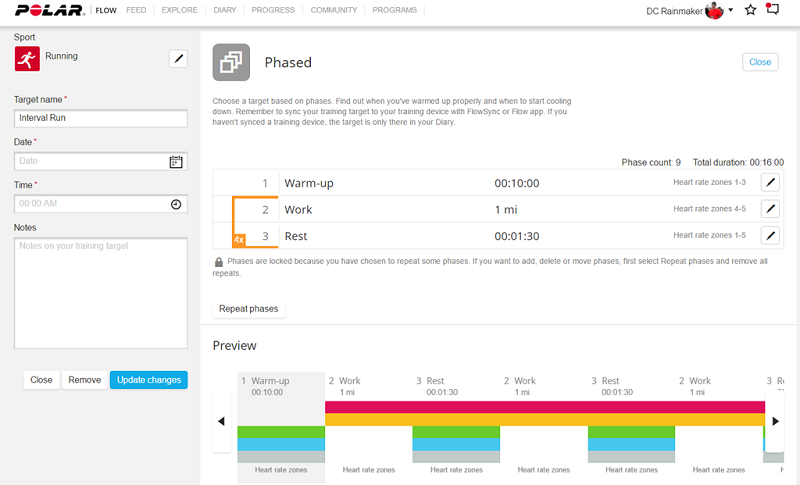Select the Rest phase row name
Screen dimensions: 800x485
click(296, 236)
